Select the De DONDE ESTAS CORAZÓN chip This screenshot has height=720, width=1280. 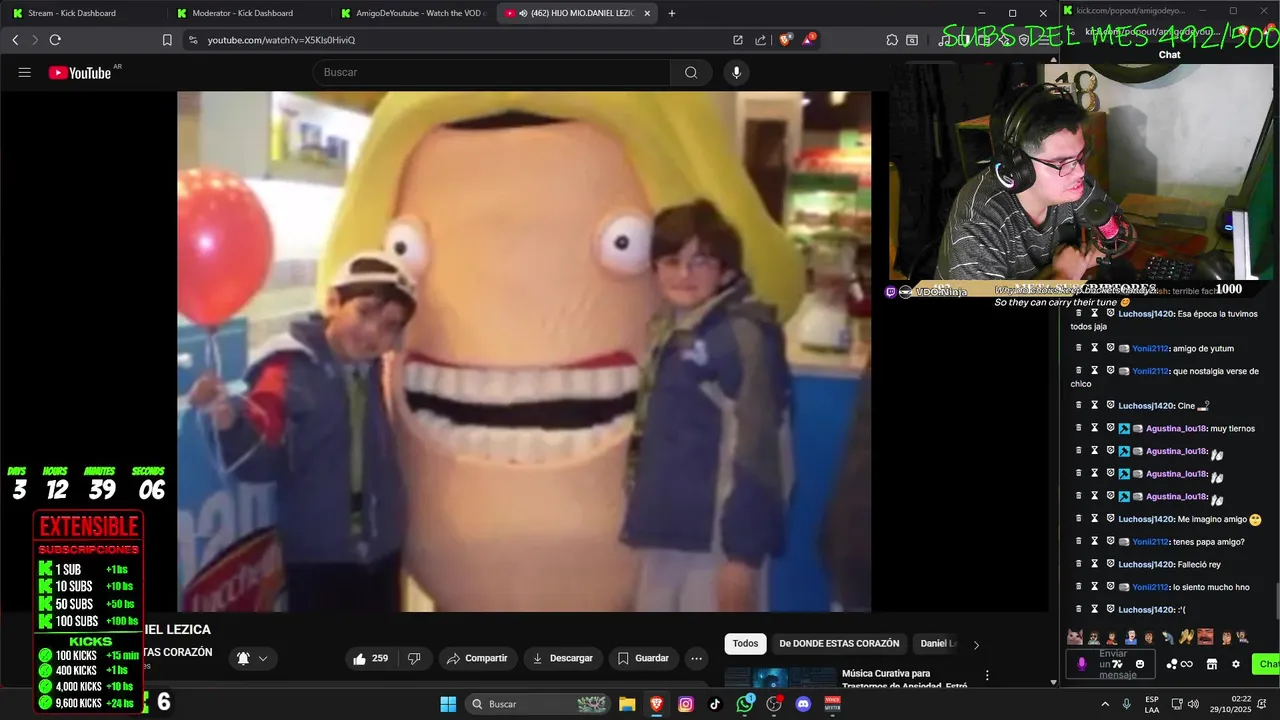[839, 643]
